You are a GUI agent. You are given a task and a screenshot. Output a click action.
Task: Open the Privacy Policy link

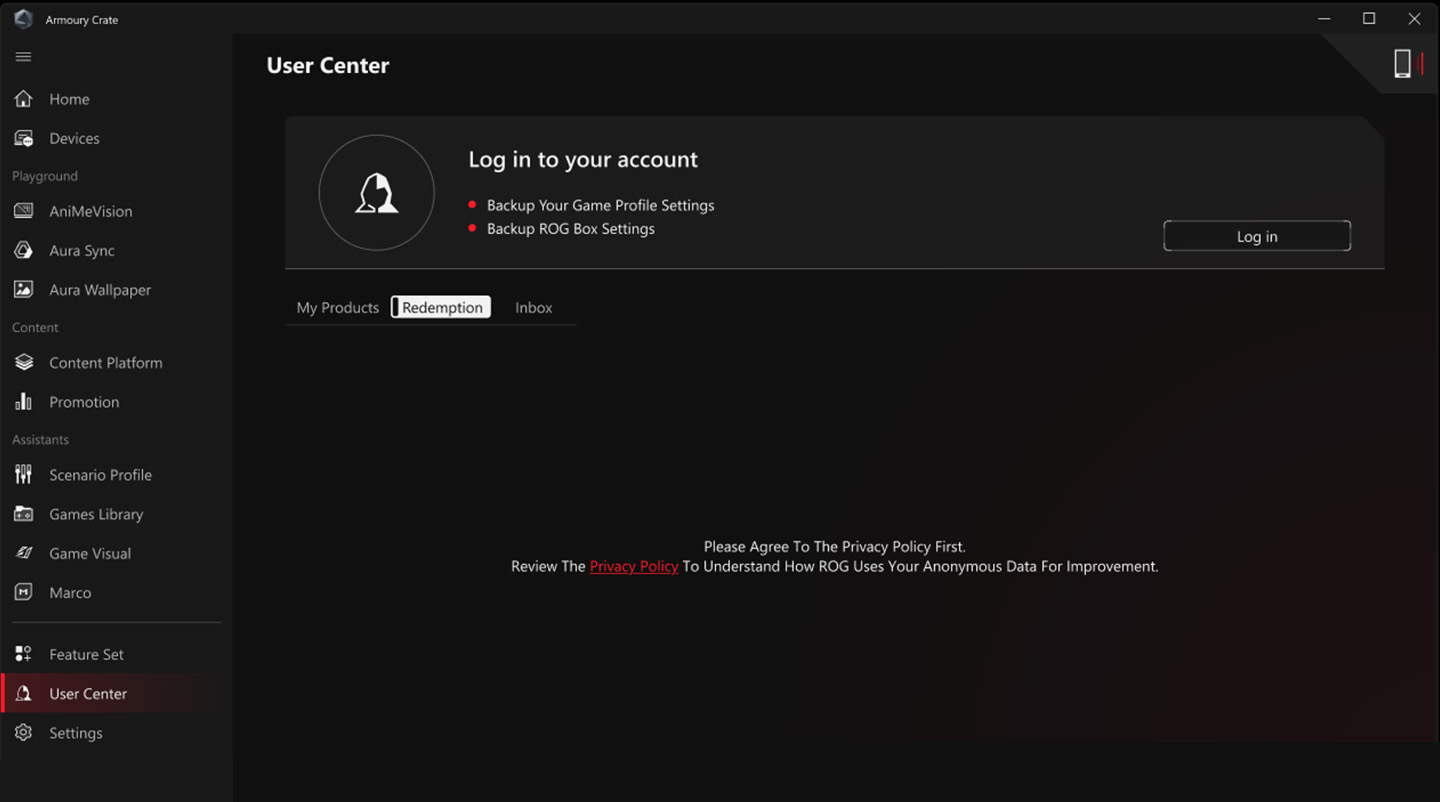pos(634,566)
